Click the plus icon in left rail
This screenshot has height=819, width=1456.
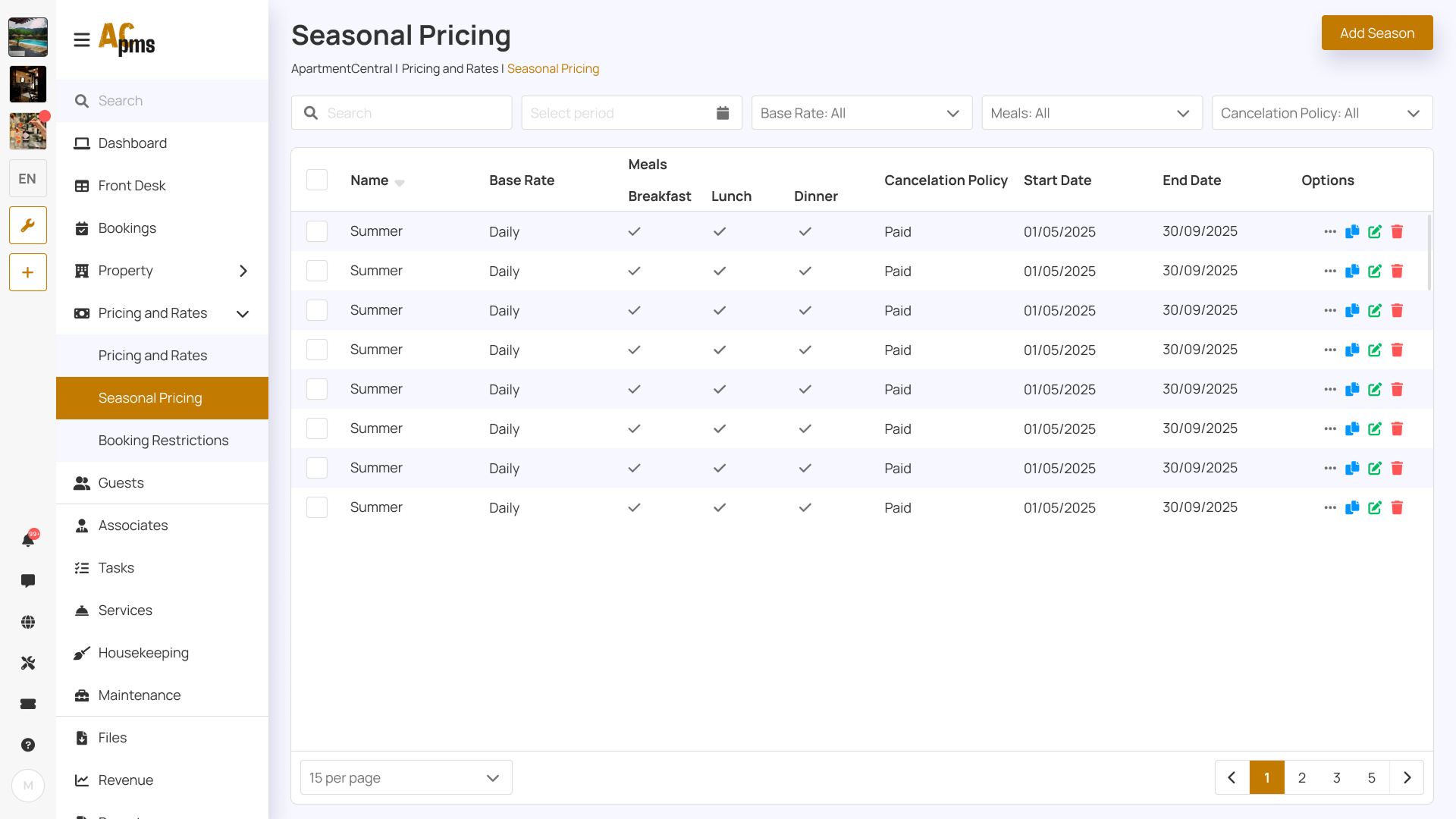(x=28, y=272)
